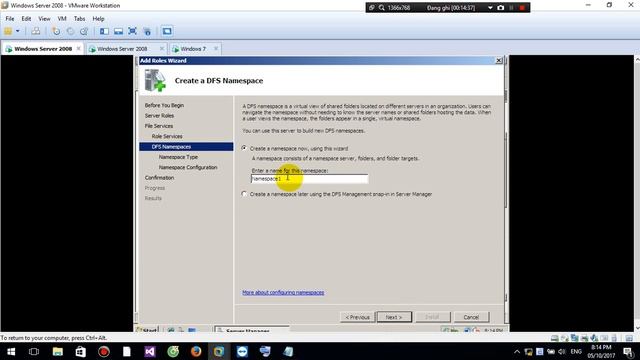
Task: Open Task View on the host taskbar
Action: coord(34,351)
